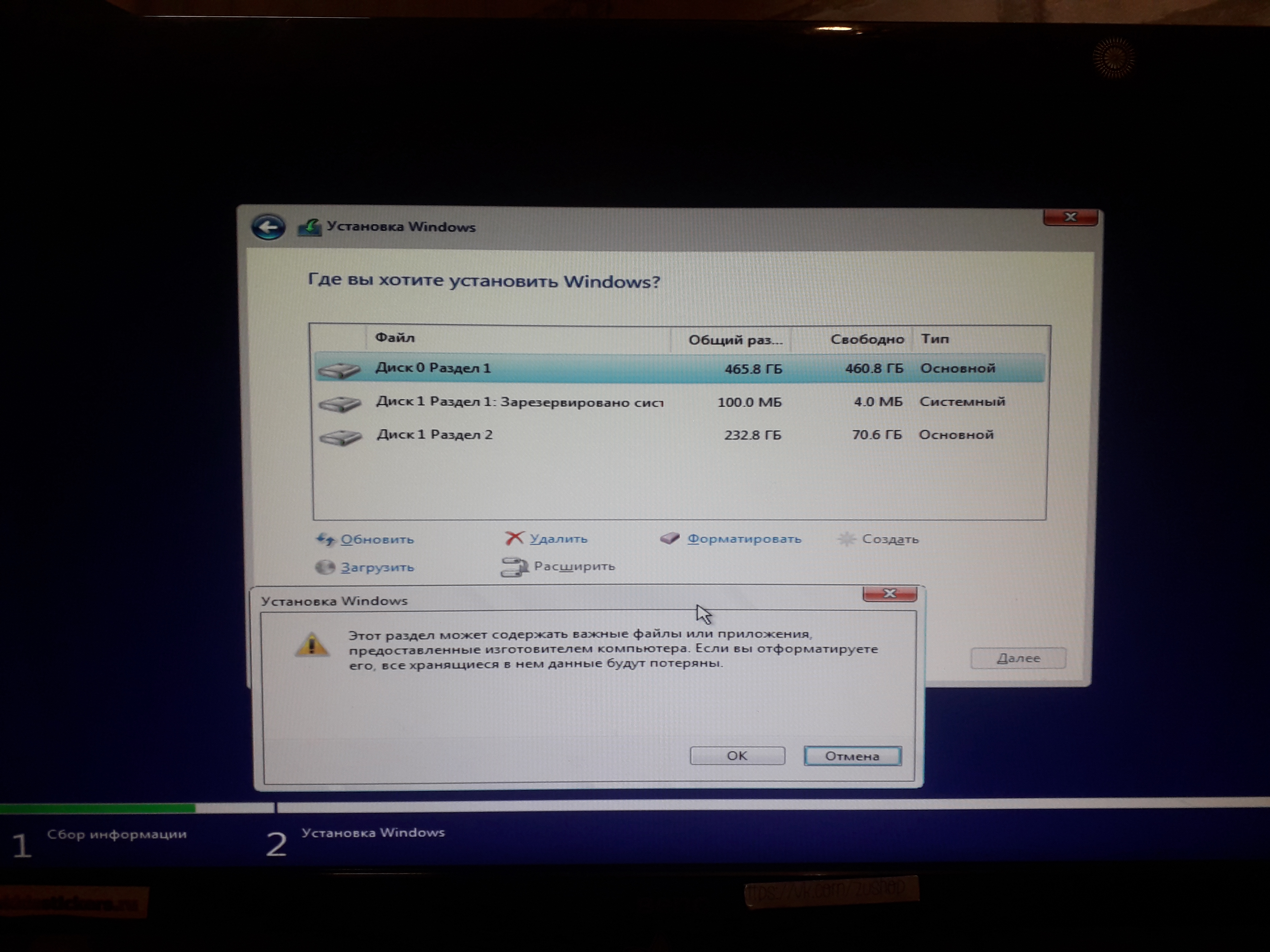Click the Расширить link

pos(574,566)
